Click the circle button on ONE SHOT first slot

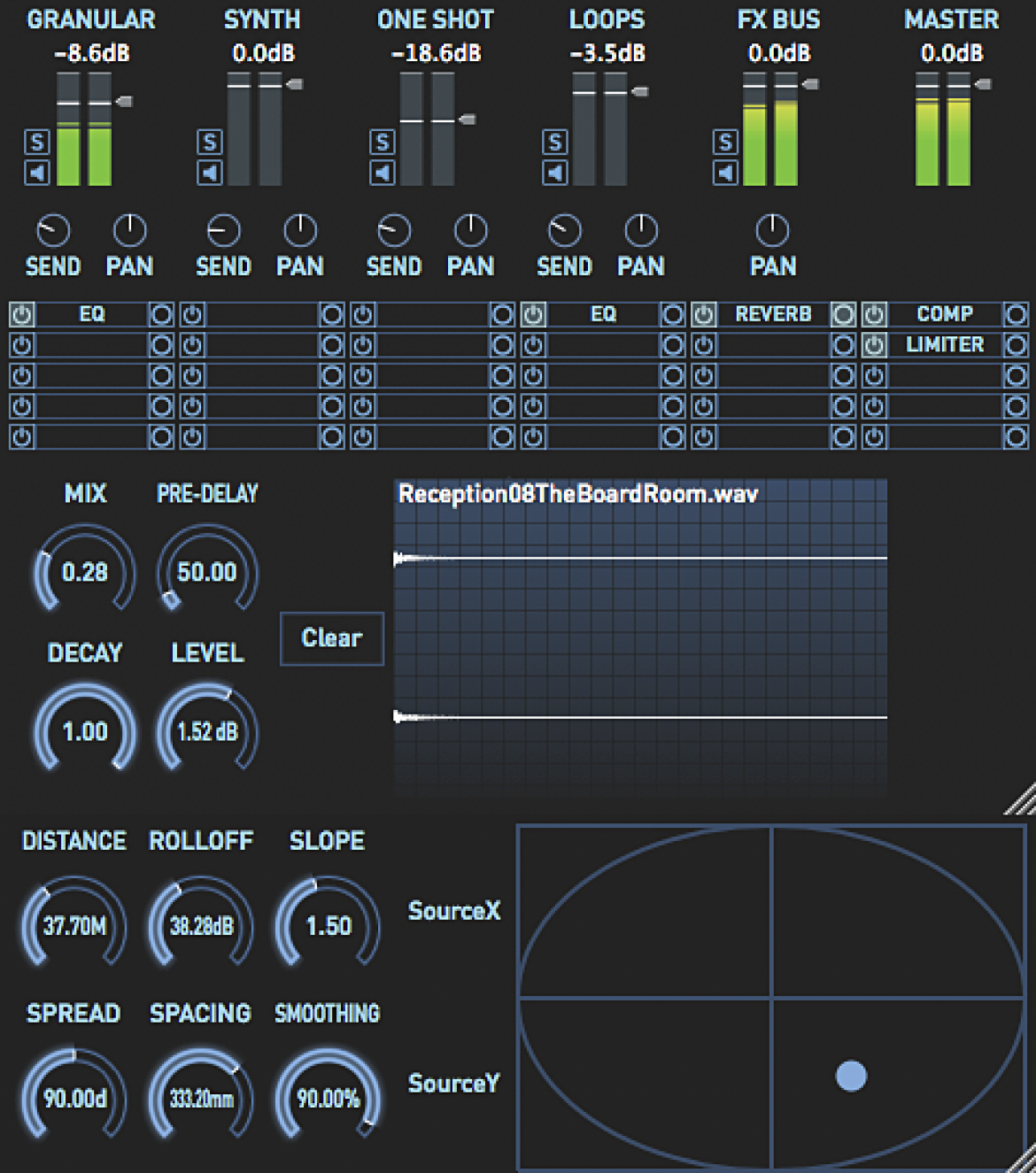coord(502,314)
